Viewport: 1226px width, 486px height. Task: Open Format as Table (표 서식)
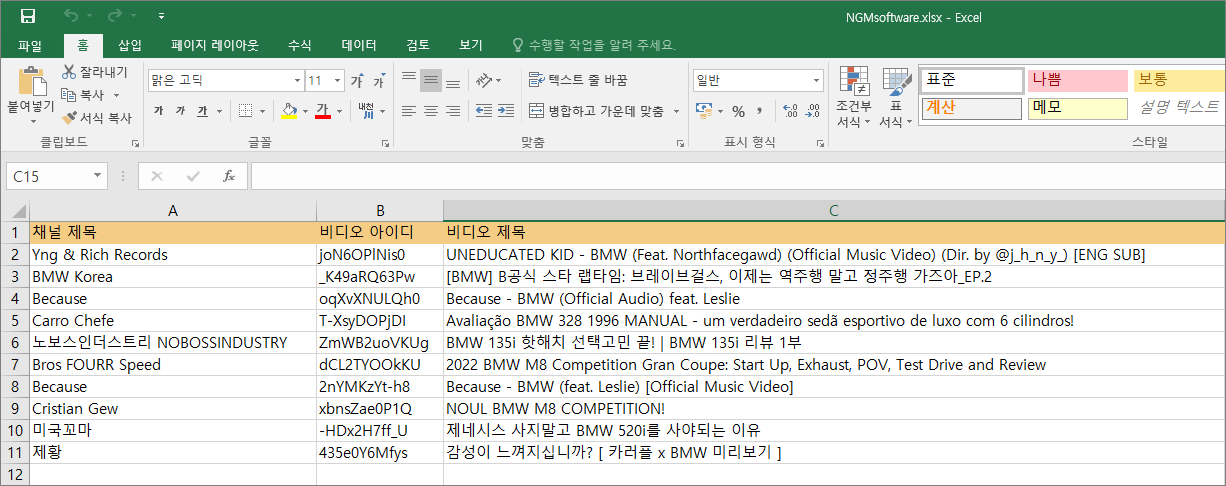(x=896, y=97)
